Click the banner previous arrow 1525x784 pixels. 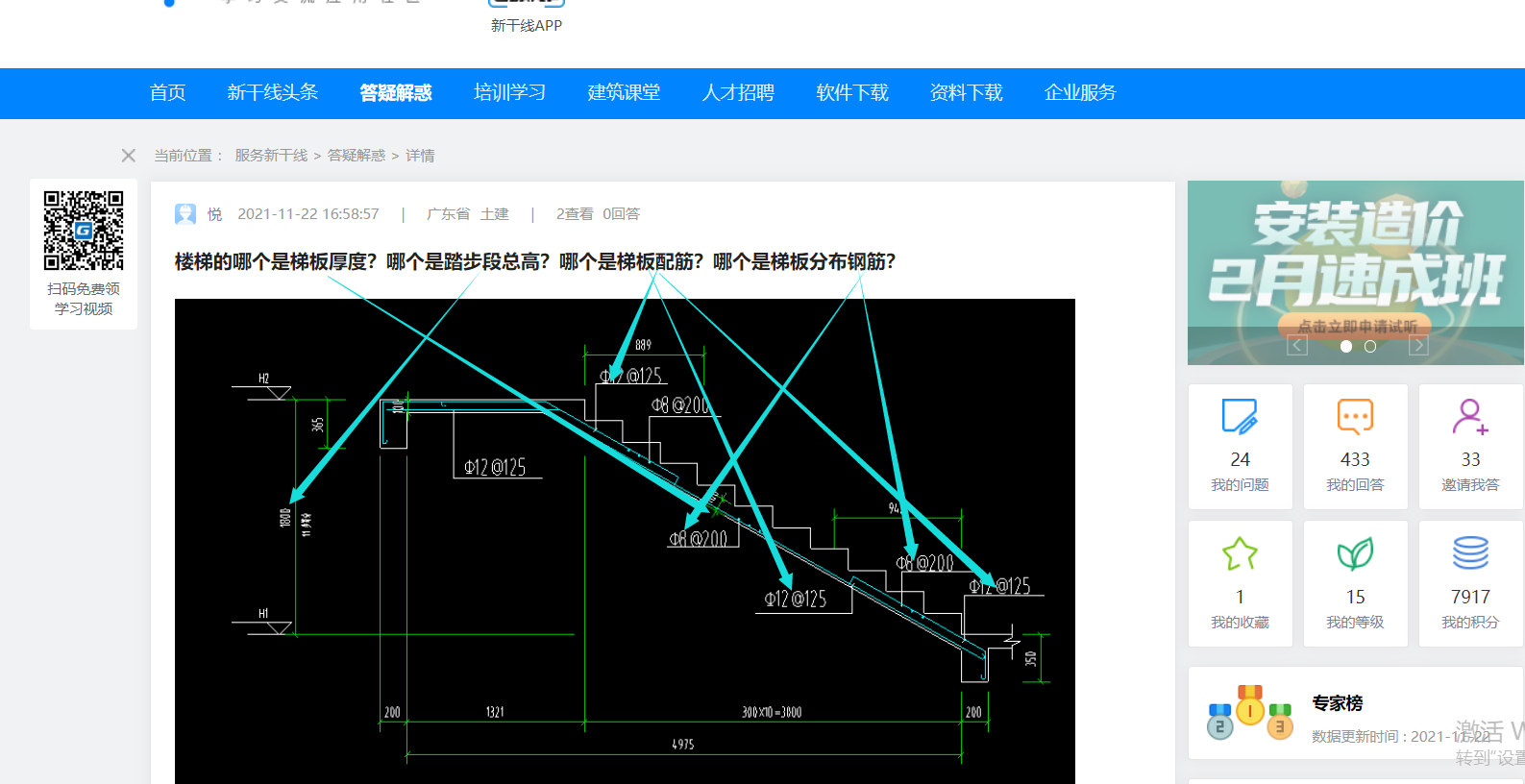coord(1297,346)
